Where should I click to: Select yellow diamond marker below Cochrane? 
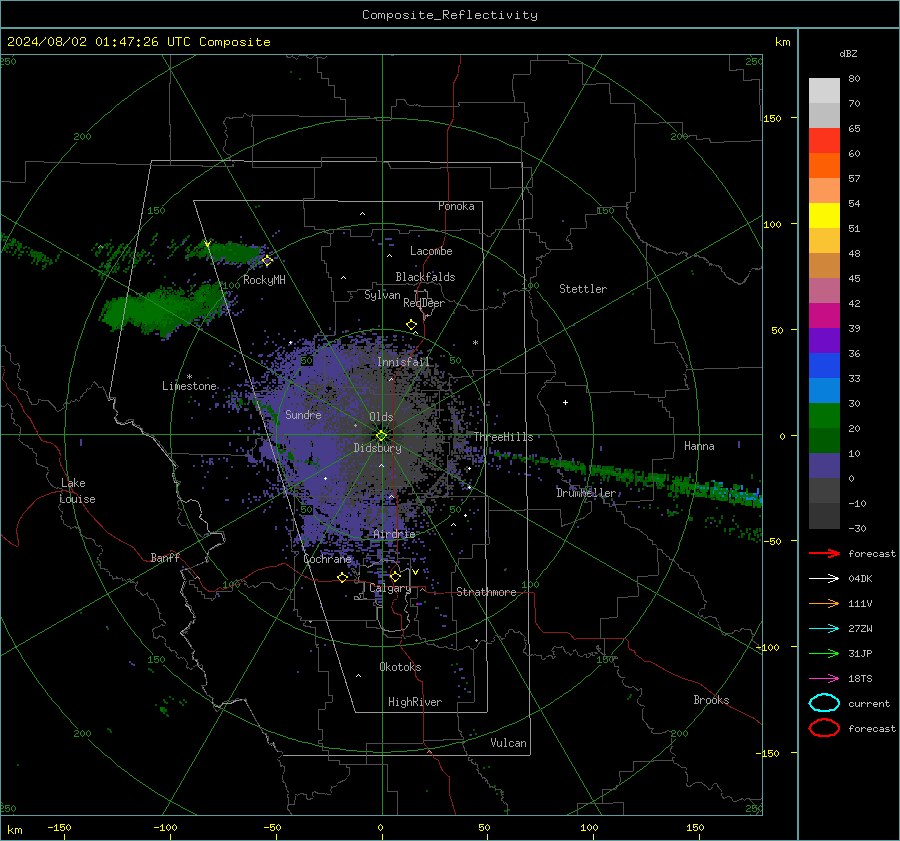coord(342,578)
